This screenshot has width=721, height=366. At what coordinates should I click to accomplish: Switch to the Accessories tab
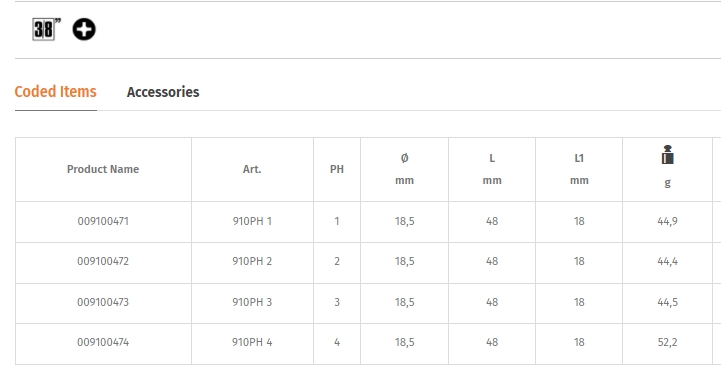163,92
